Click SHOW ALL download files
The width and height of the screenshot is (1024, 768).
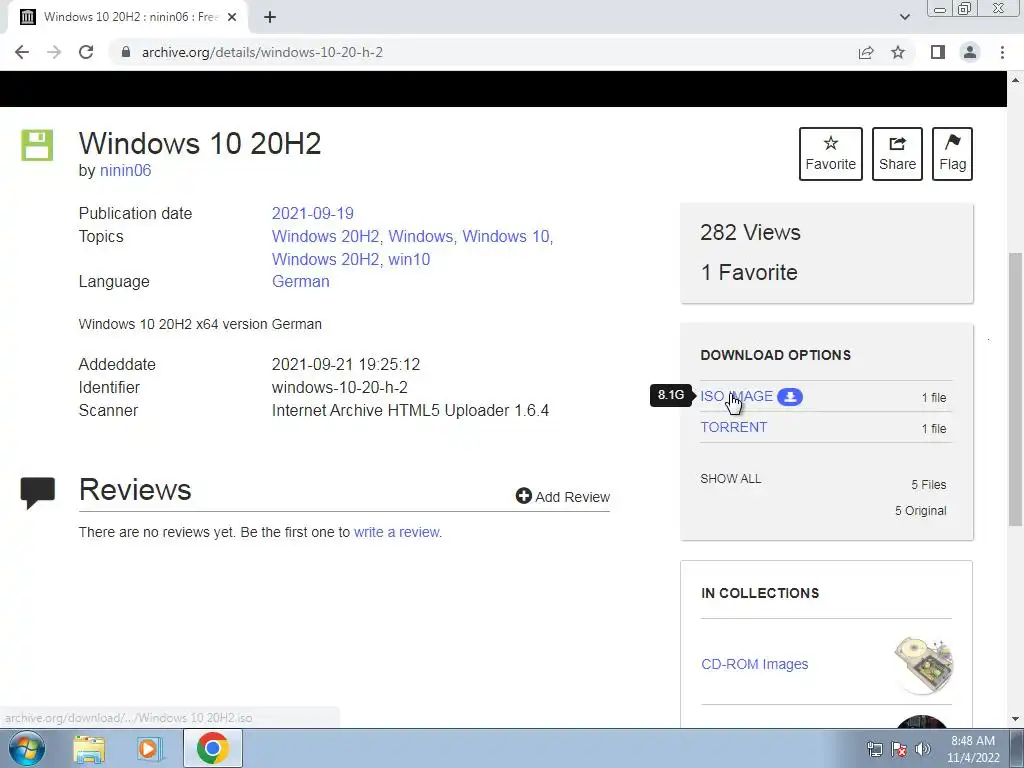click(x=731, y=479)
